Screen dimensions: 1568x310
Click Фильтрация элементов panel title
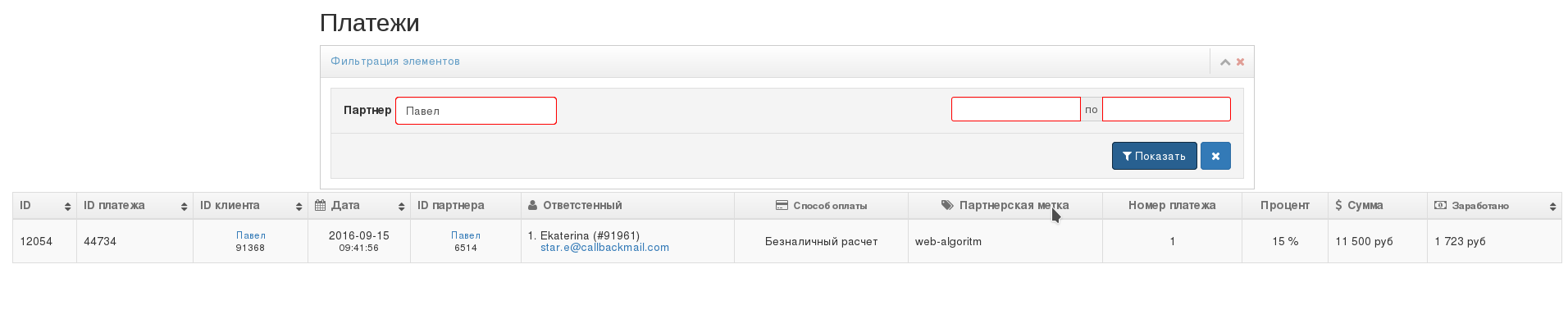(395, 62)
